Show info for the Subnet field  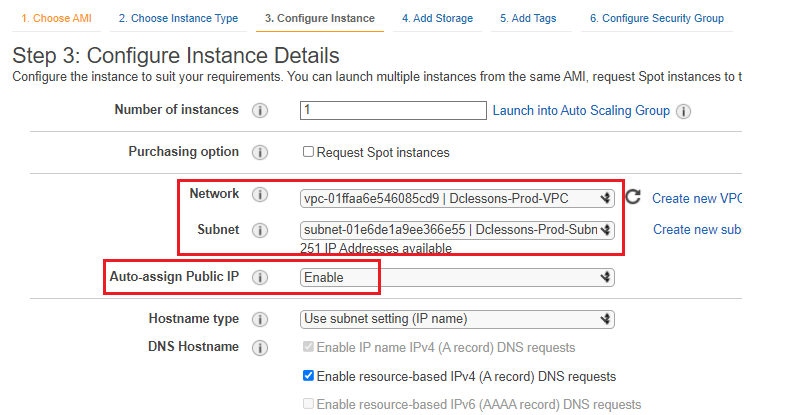260,230
